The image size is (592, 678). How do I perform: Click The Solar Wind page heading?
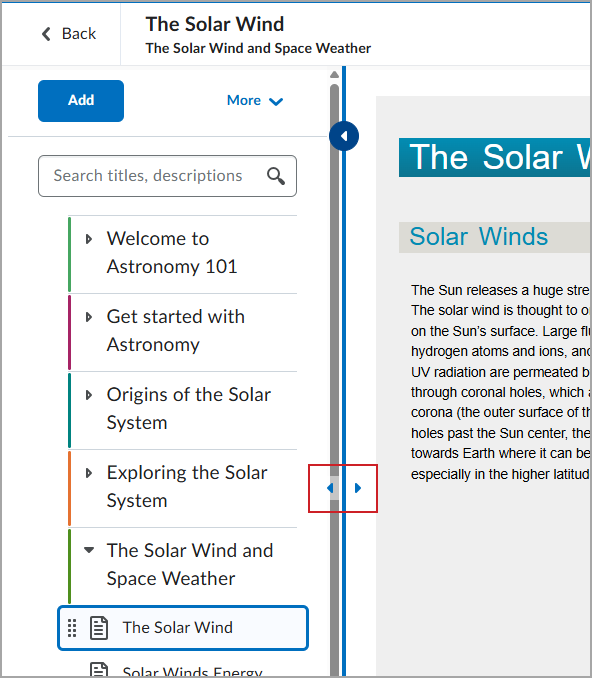(215, 24)
